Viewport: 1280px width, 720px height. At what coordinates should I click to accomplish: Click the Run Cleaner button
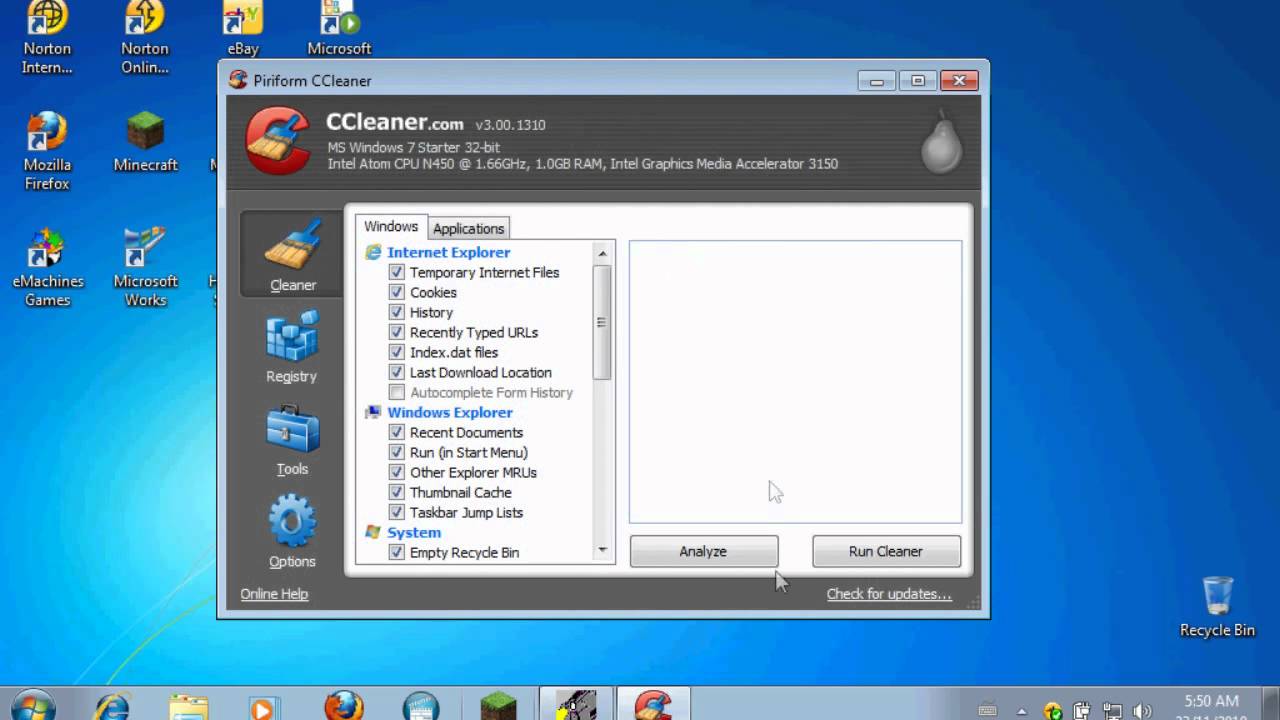pyautogui.click(x=886, y=551)
